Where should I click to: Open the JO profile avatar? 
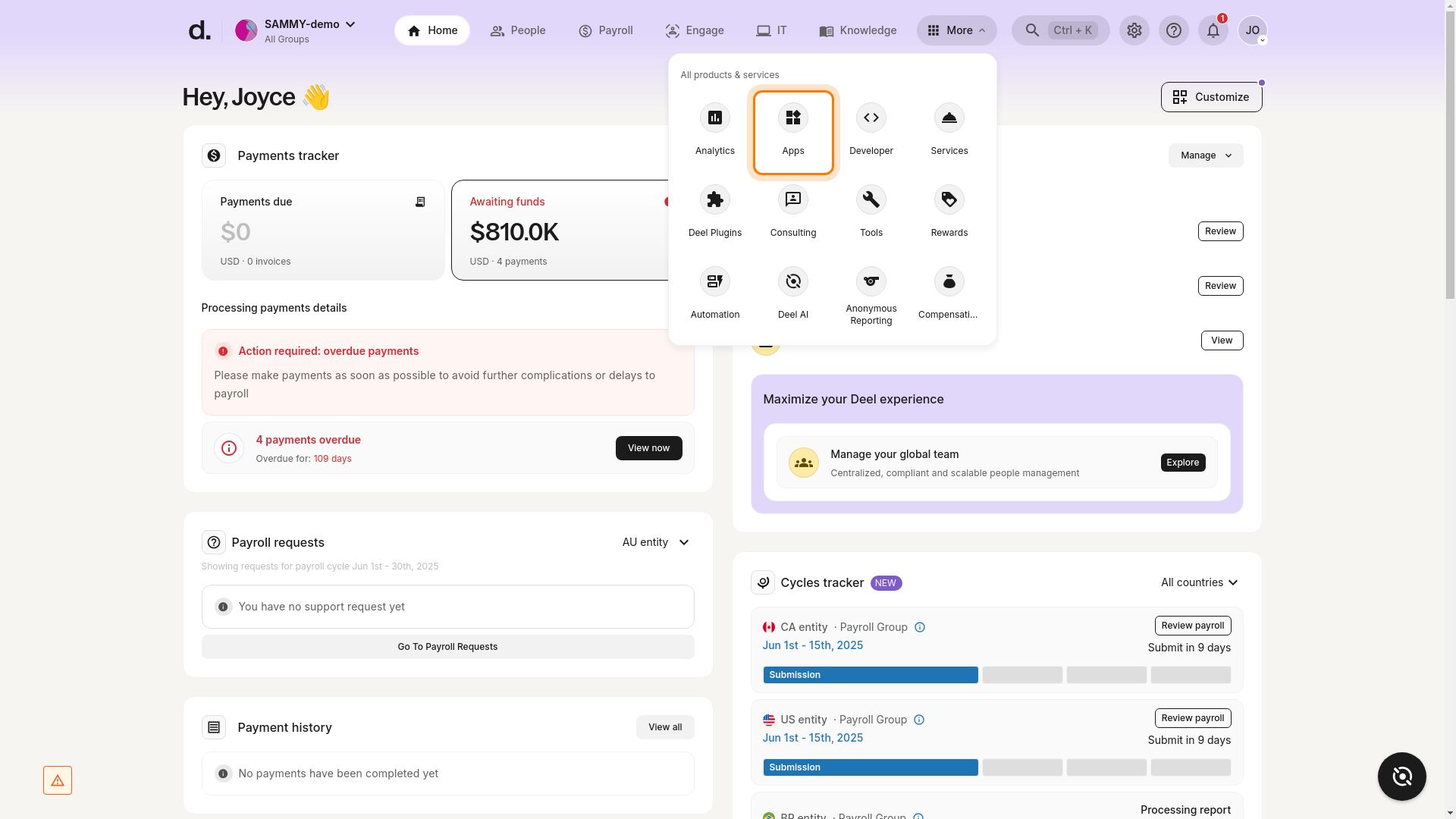(1252, 30)
